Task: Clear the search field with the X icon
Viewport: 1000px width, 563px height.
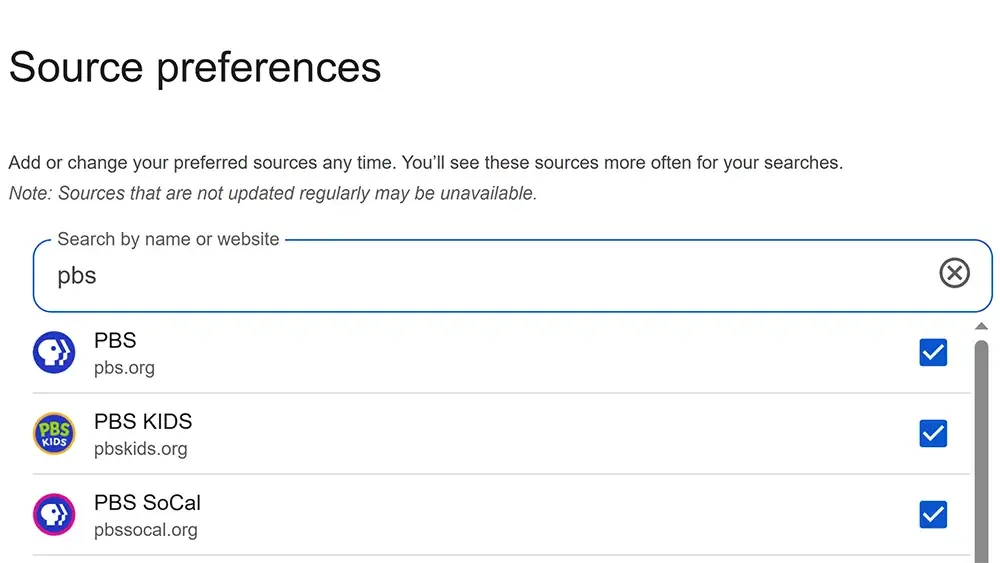Action: point(954,272)
